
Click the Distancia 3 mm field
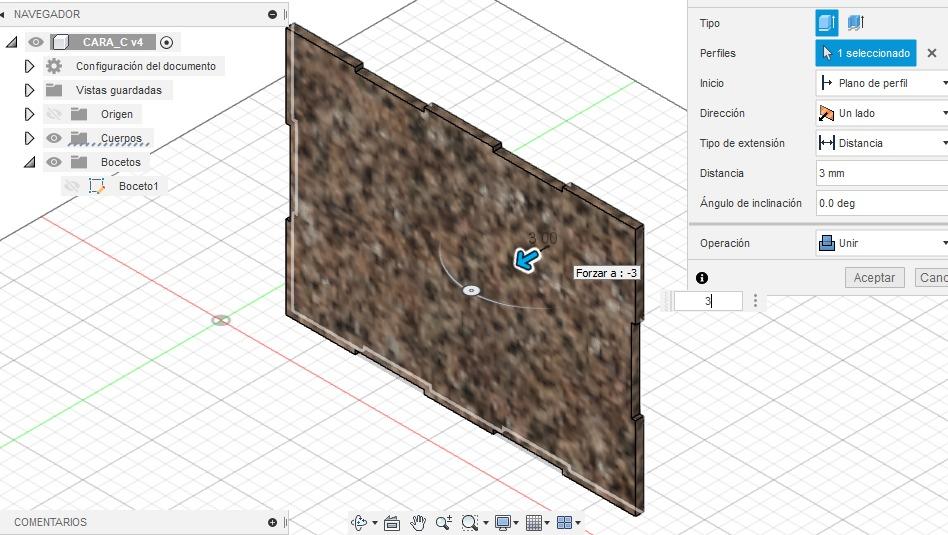pyautogui.click(x=881, y=173)
